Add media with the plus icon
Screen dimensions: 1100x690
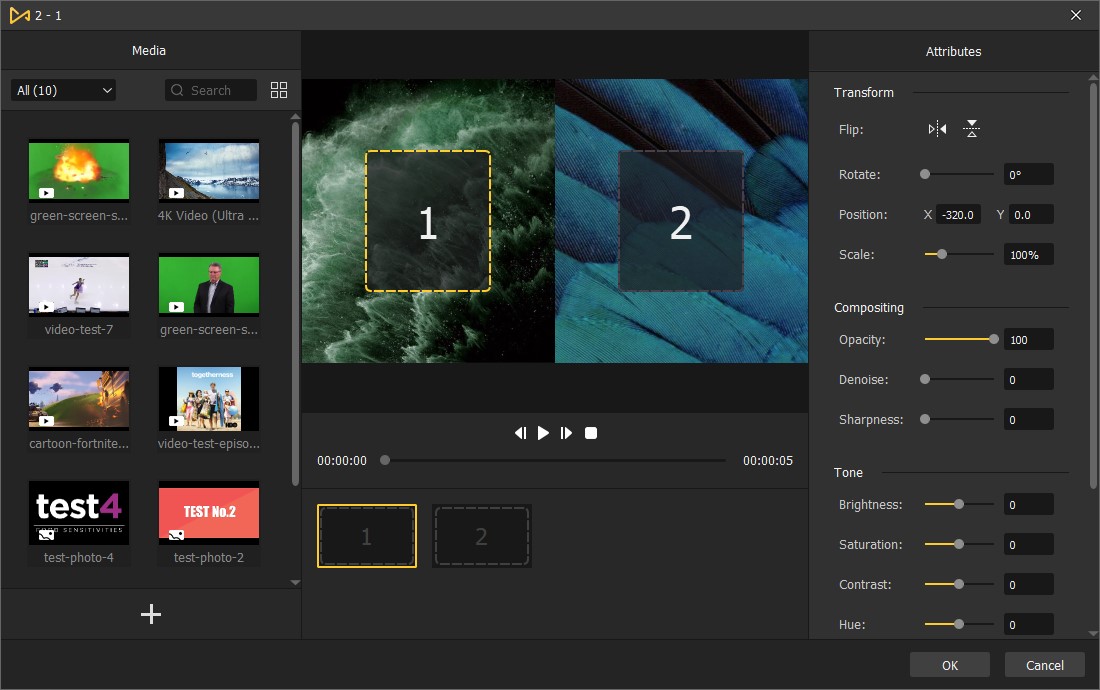pyautogui.click(x=151, y=614)
